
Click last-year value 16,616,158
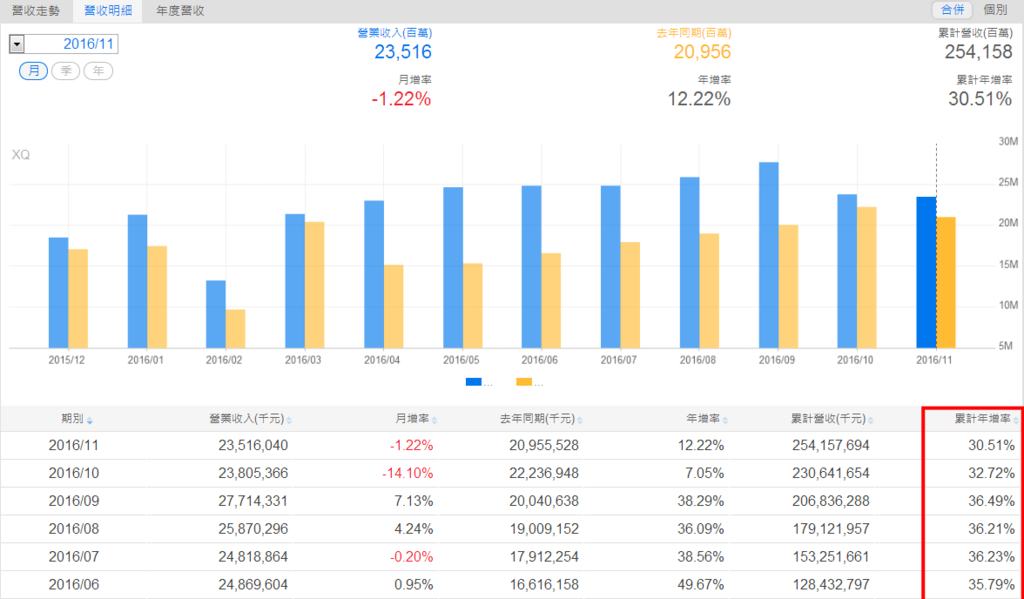(544, 584)
